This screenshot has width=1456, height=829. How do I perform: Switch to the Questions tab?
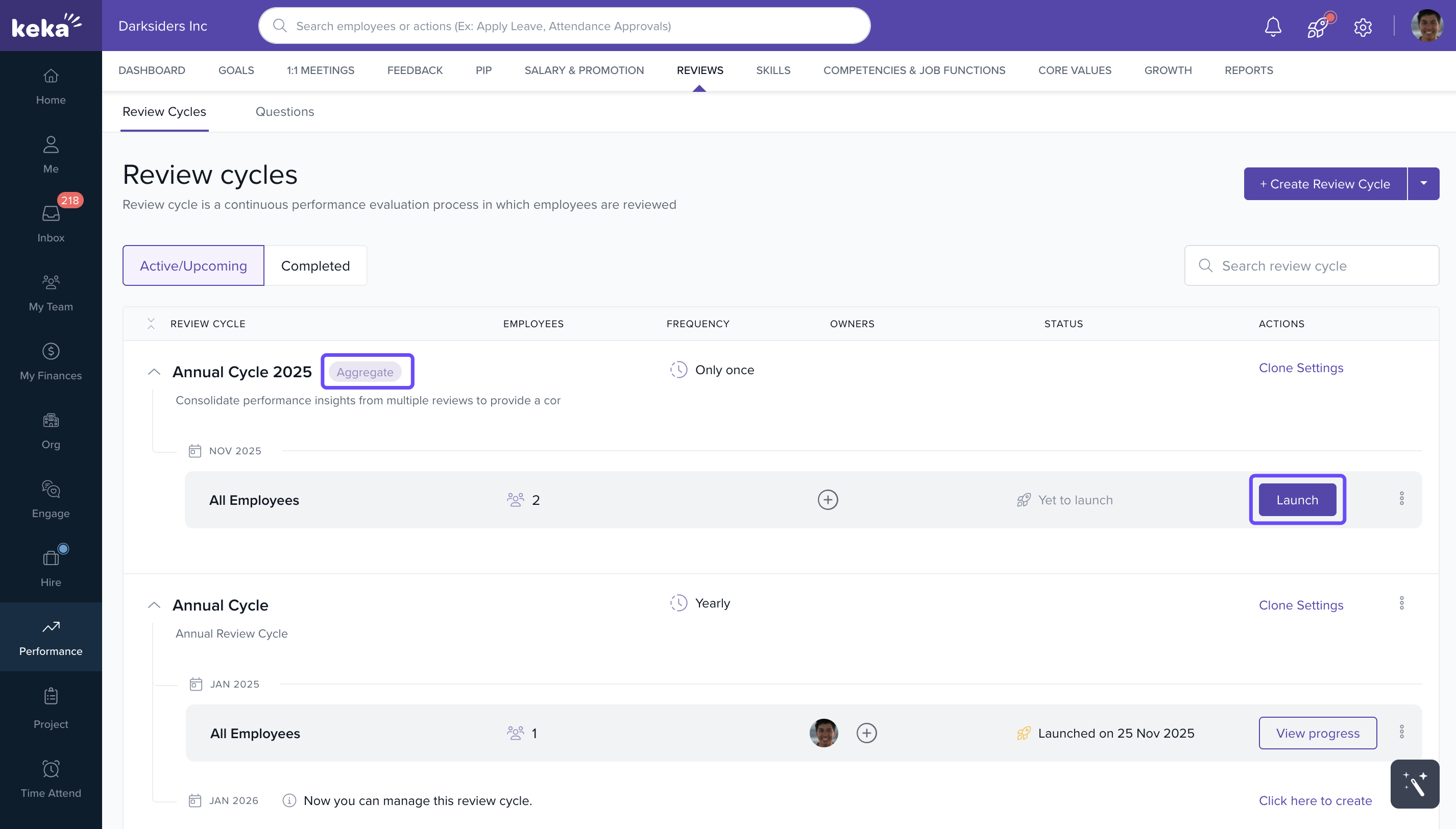pos(285,112)
